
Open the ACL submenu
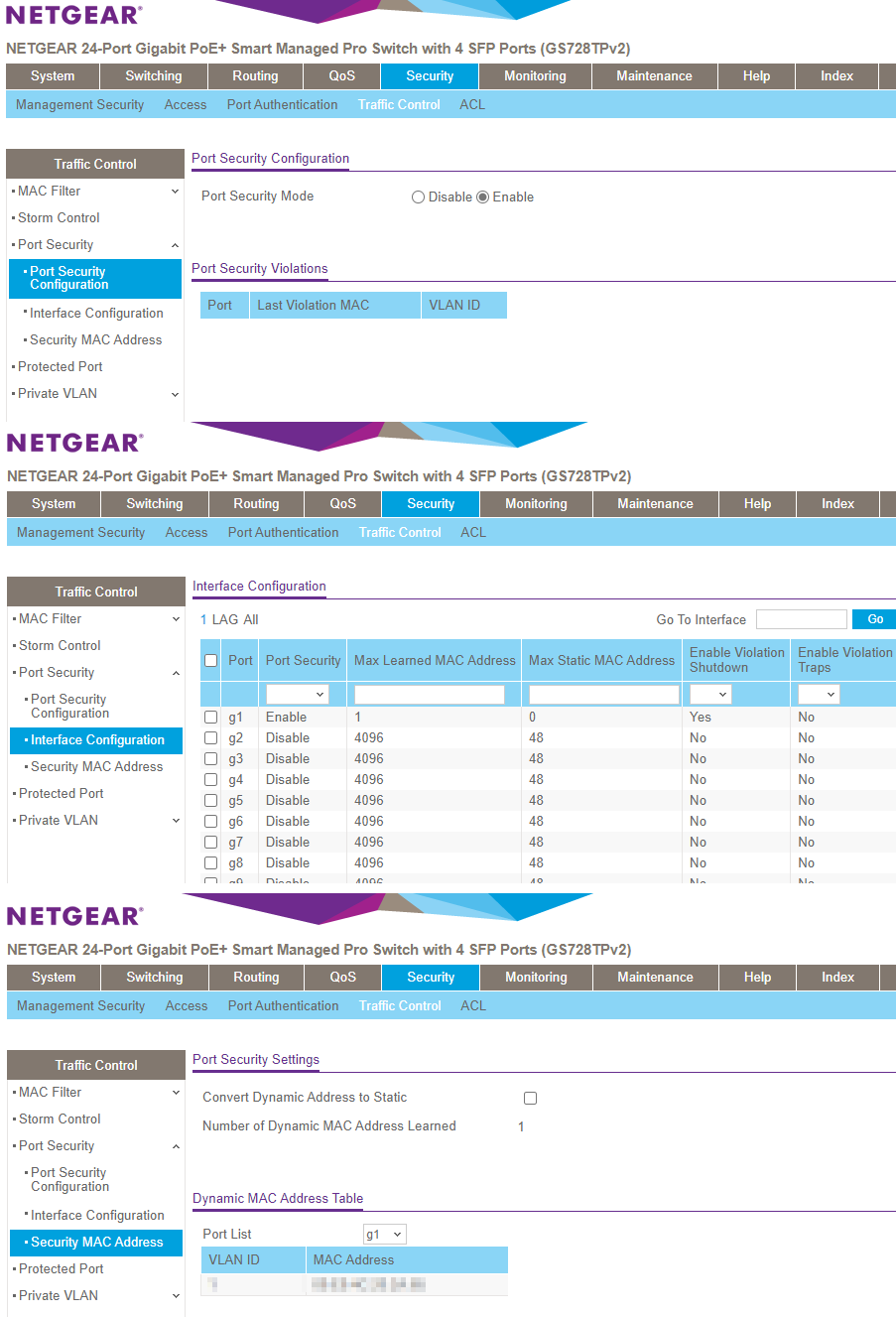pyautogui.click(x=471, y=104)
